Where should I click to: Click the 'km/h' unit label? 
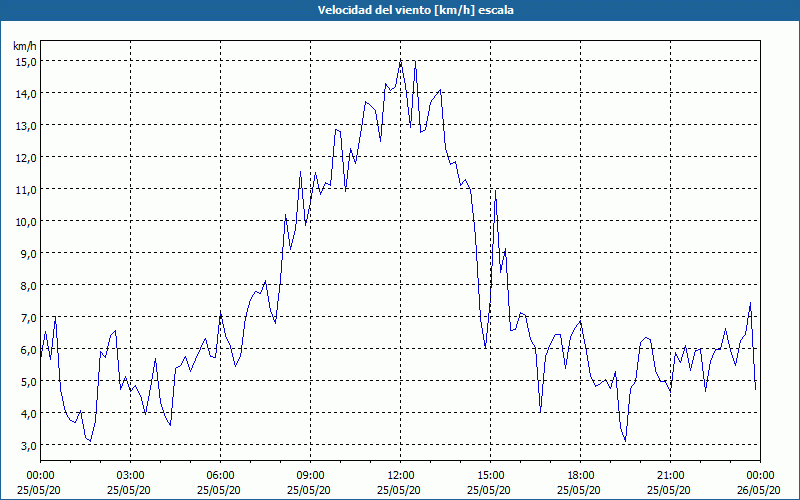coord(25,47)
